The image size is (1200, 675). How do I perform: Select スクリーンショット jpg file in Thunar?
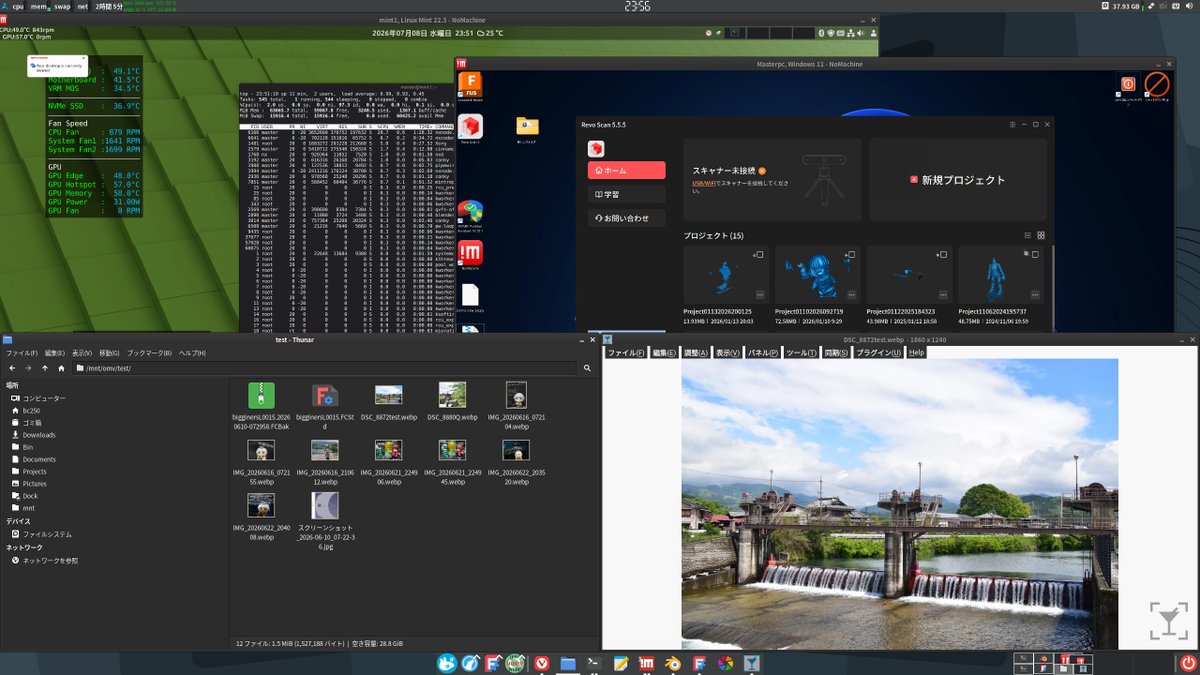[x=324, y=505]
